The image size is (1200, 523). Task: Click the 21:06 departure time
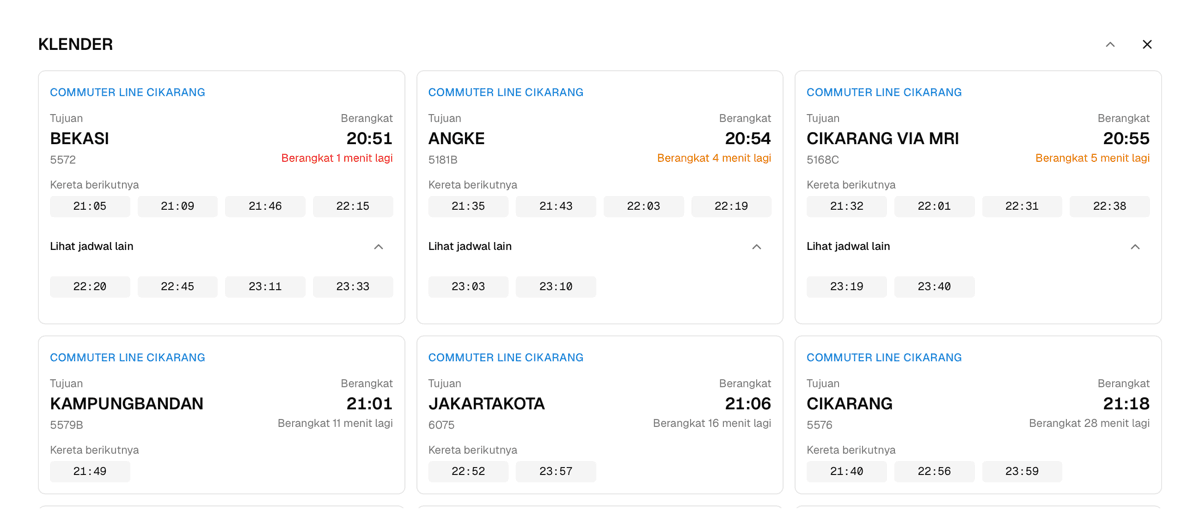point(748,404)
